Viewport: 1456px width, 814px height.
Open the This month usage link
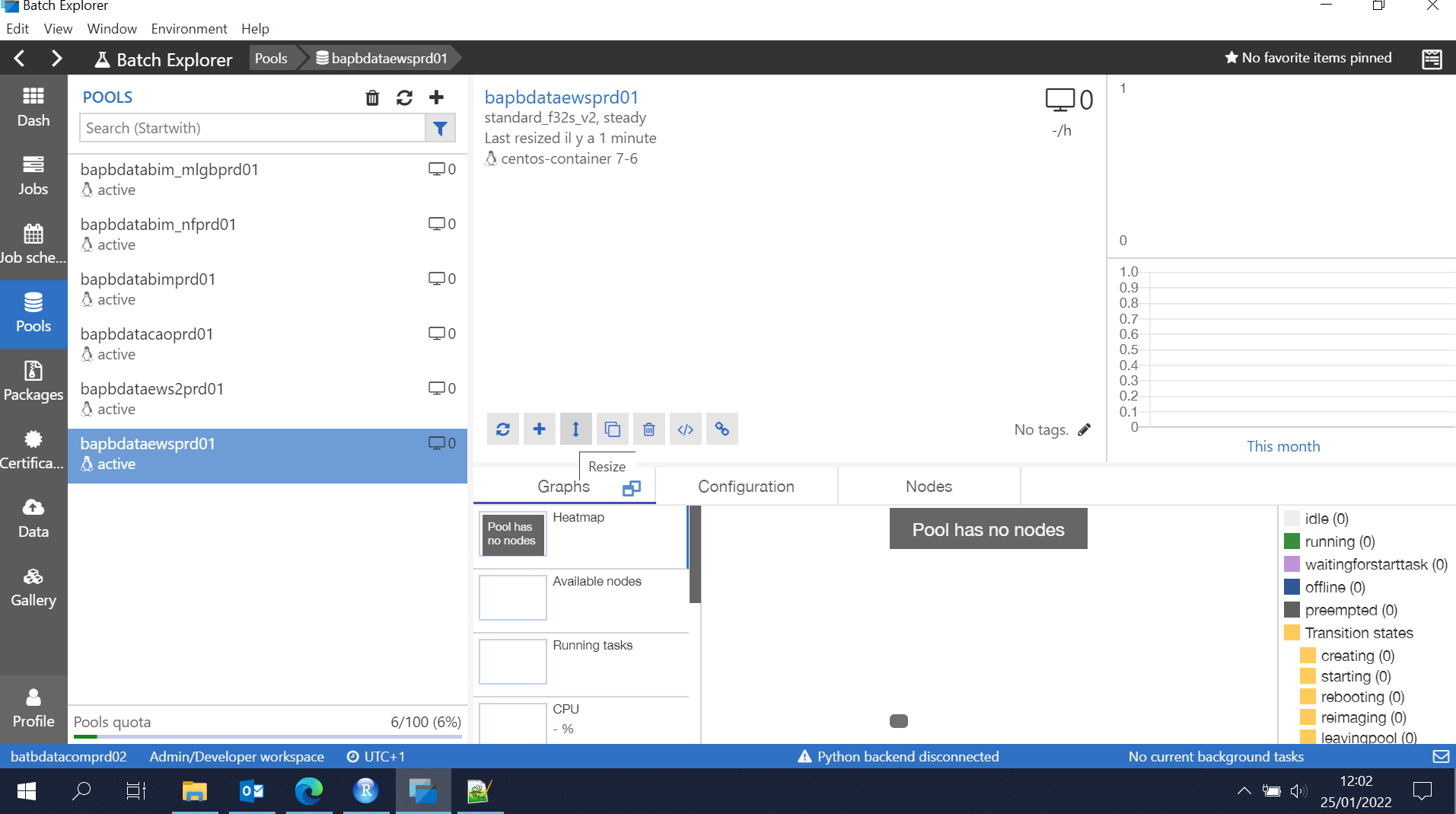[x=1282, y=446]
